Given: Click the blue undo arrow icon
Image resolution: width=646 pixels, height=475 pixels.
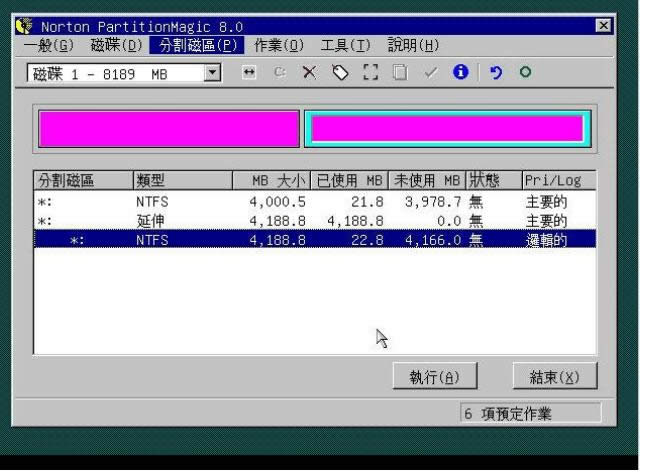Looking at the screenshot, I should [x=495, y=74].
